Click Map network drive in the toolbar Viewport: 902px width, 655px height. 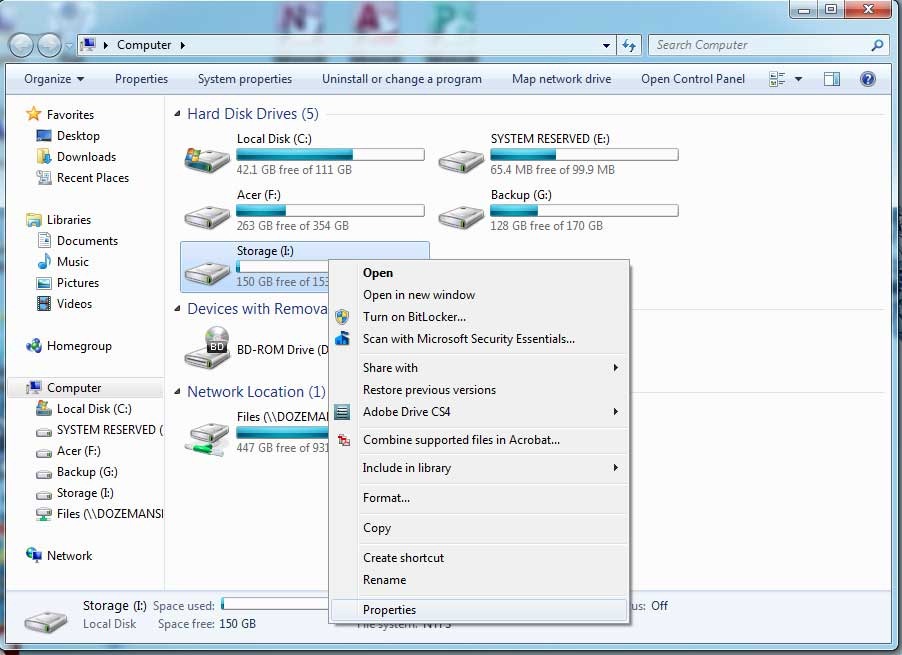[x=561, y=79]
